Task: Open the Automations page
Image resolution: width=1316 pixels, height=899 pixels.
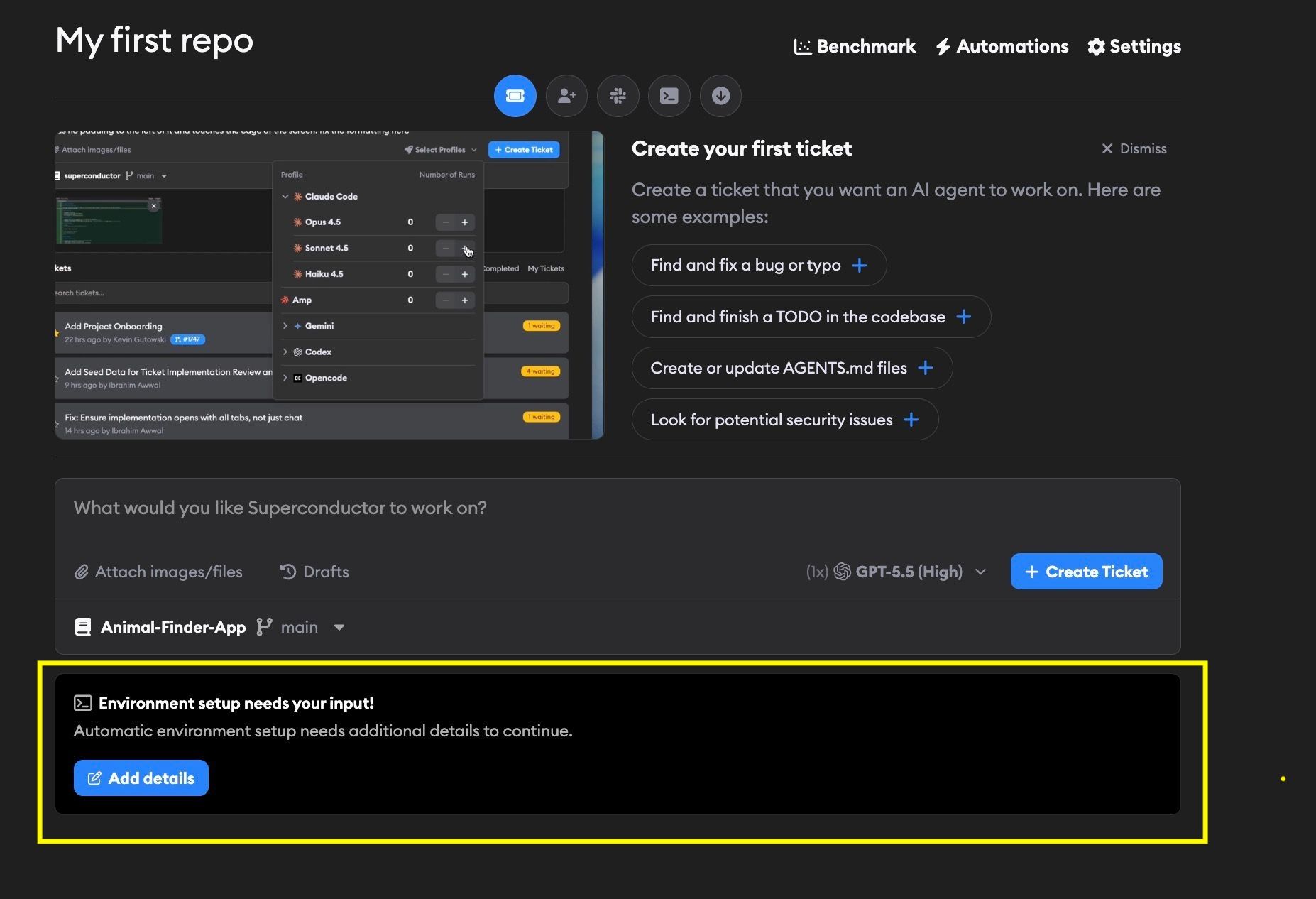Action: [x=1002, y=46]
